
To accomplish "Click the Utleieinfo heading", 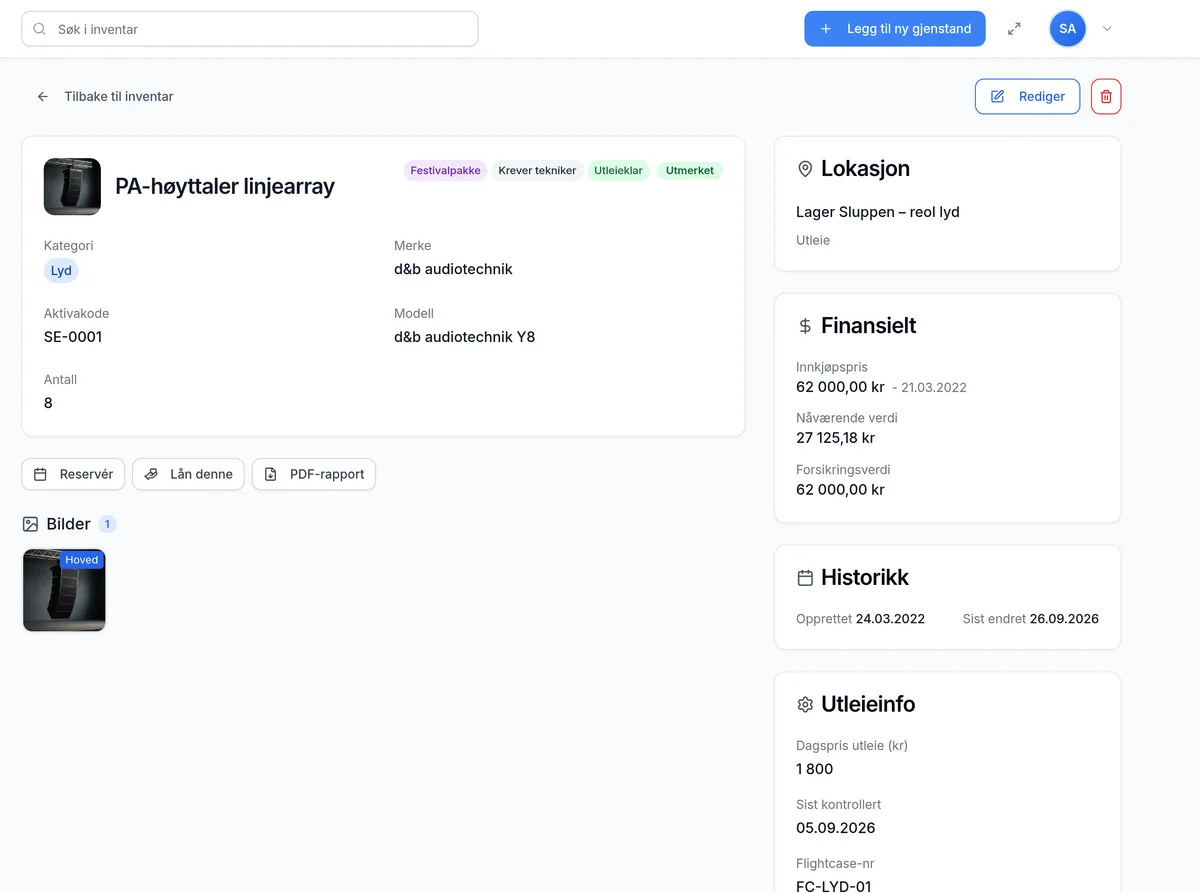I will click(868, 705).
